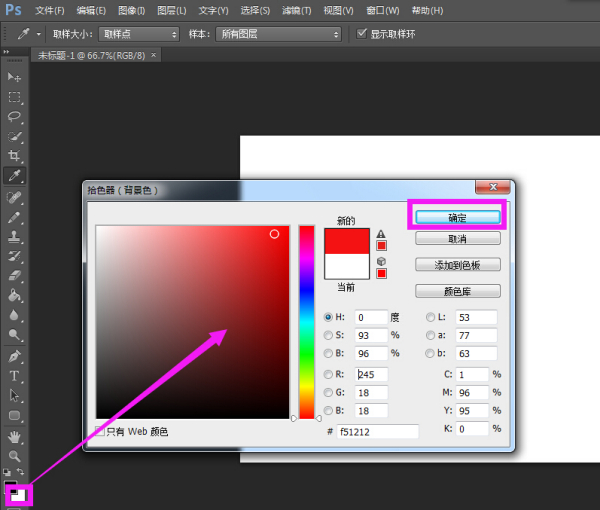The height and width of the screenshot is (510, 600).
Task: Close the 未标题-1 document tab
Action: coord(153,55)
